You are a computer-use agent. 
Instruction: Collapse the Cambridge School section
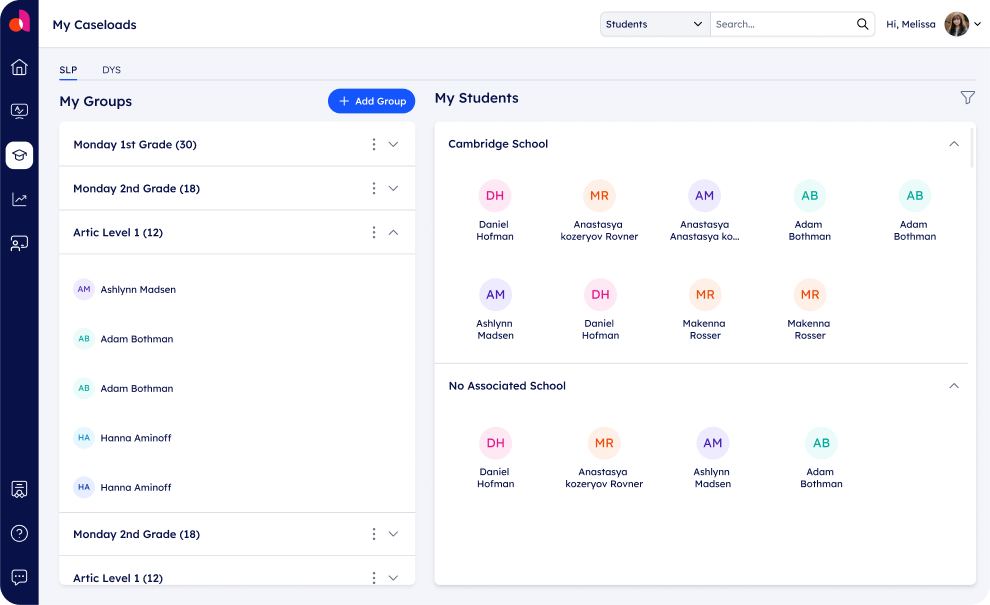953,144
